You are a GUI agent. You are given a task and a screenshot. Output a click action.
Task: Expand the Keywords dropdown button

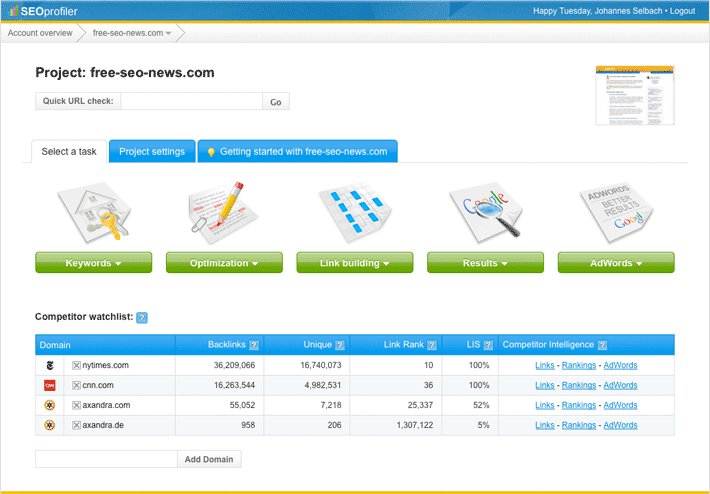click(93, 263)
